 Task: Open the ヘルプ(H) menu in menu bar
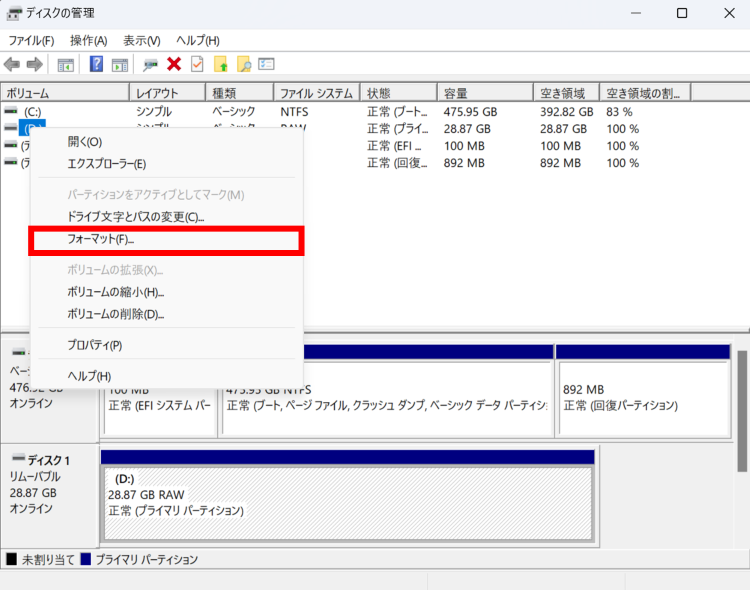click(x=198, y=41)
